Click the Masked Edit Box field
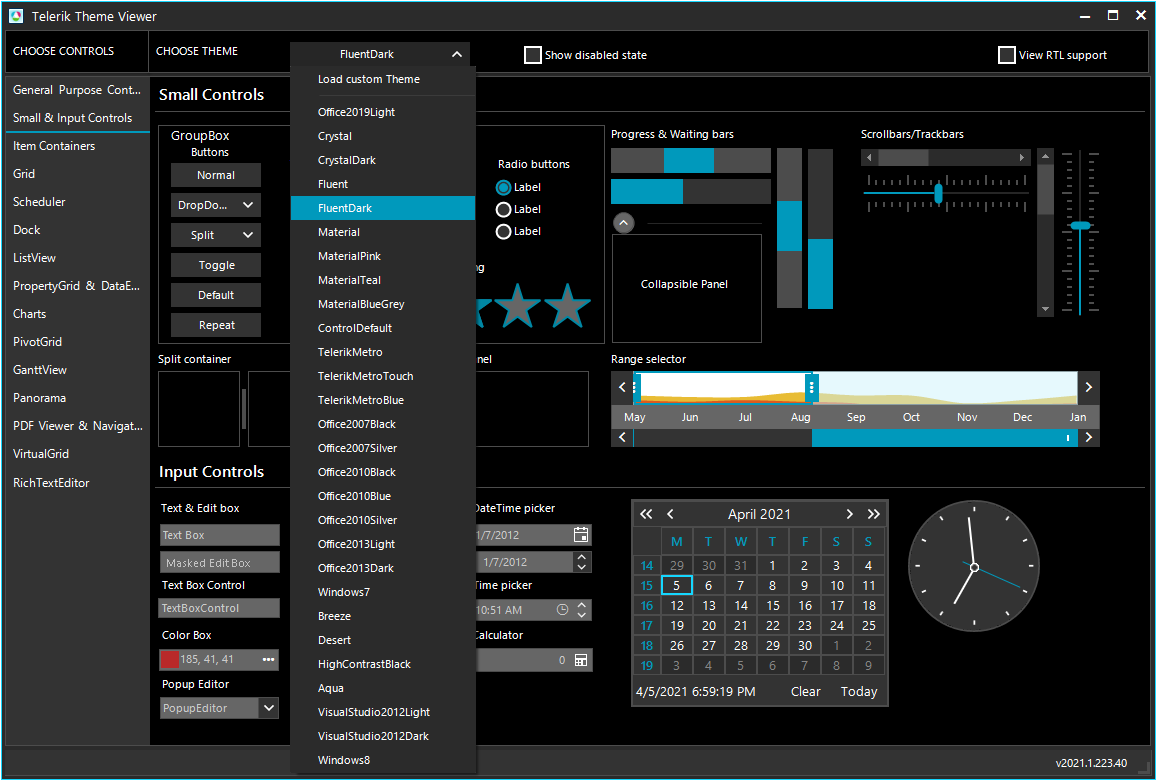1157x781 pixels. point(220,562)
